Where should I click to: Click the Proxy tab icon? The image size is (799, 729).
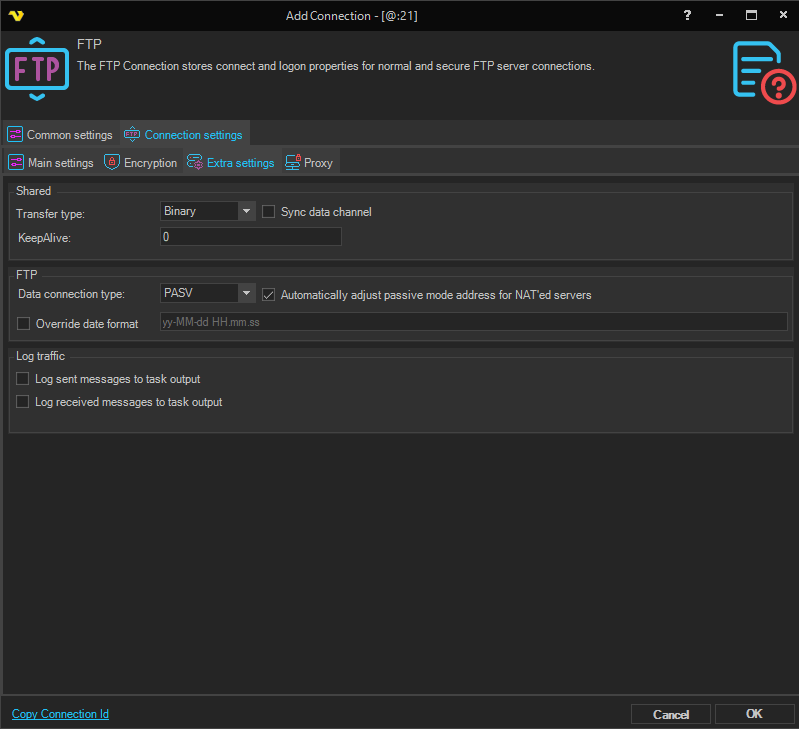293,163
